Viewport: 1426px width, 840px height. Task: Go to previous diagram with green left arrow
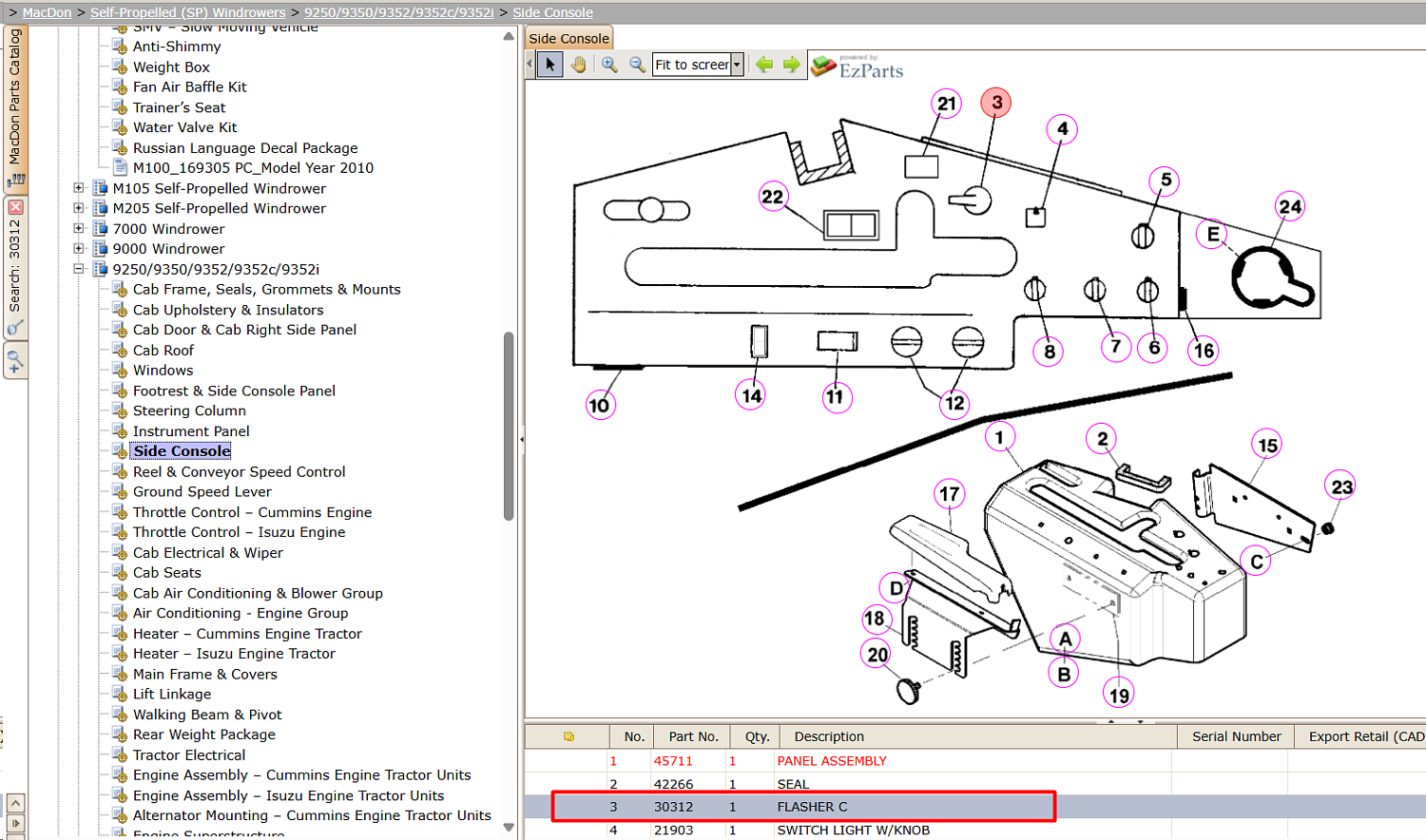764,65
